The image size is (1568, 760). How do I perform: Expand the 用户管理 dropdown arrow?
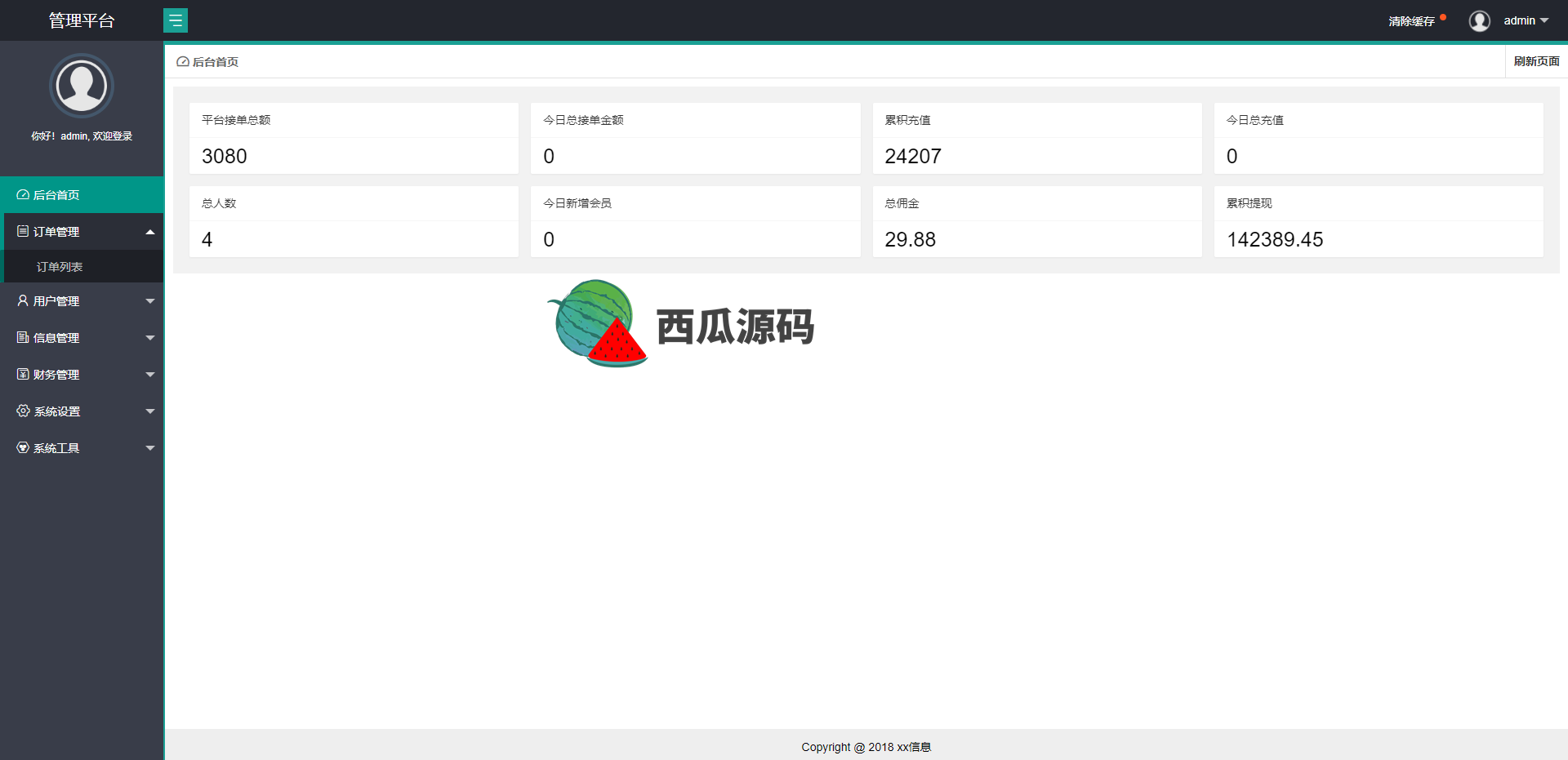click(x=150, y=301)
